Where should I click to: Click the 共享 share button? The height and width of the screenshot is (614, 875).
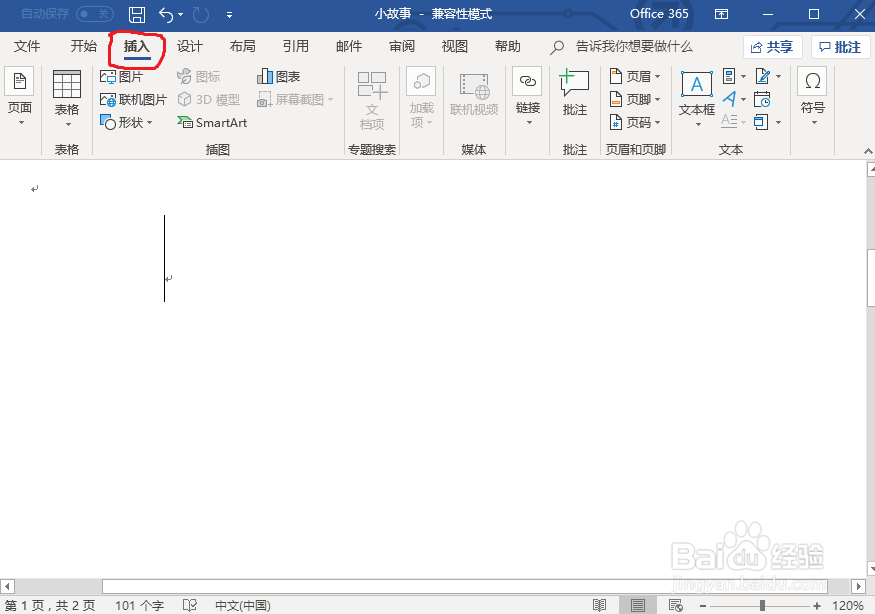coord(772,46)
